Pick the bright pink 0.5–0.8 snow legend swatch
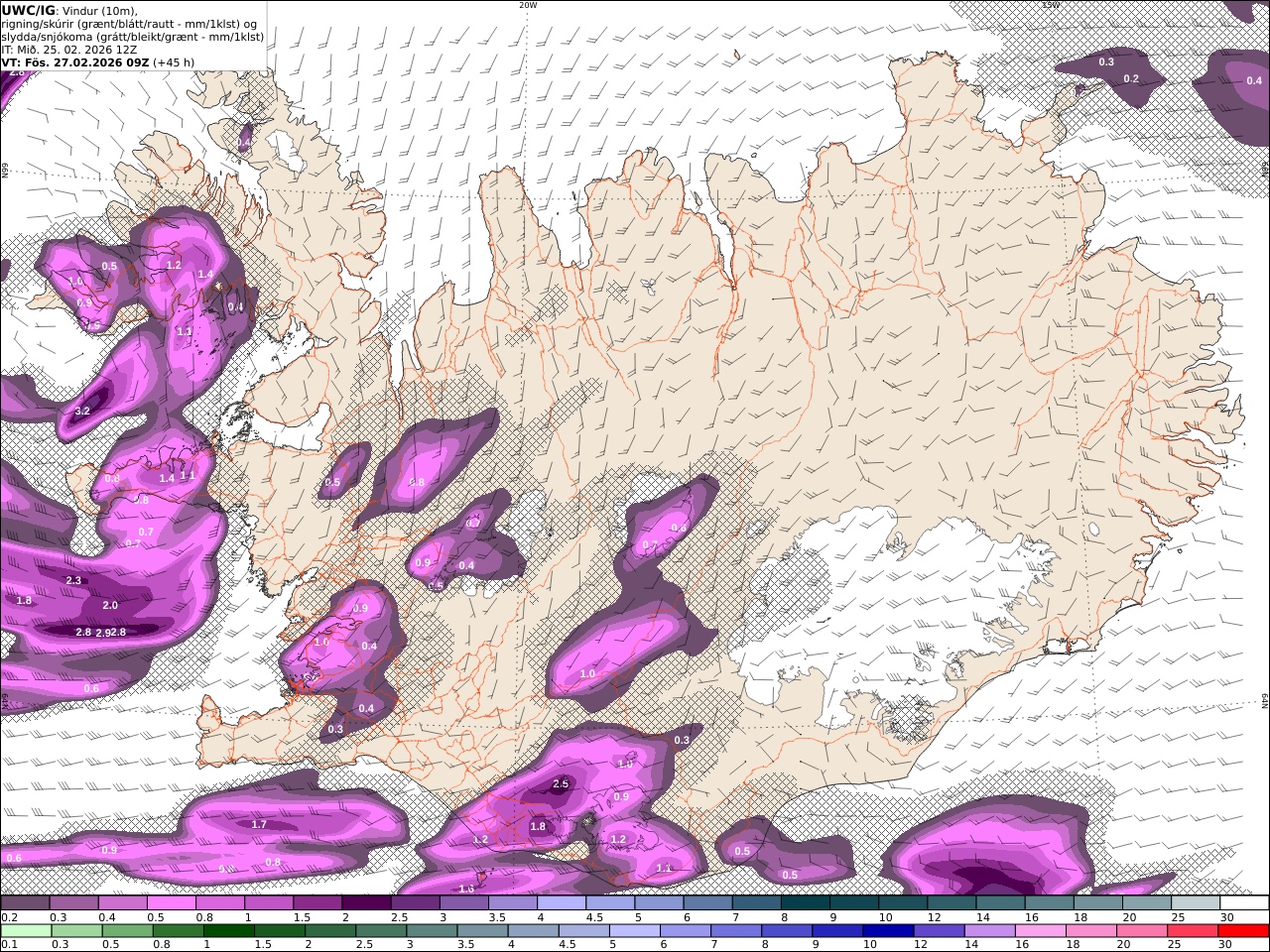 pos(172,902)
